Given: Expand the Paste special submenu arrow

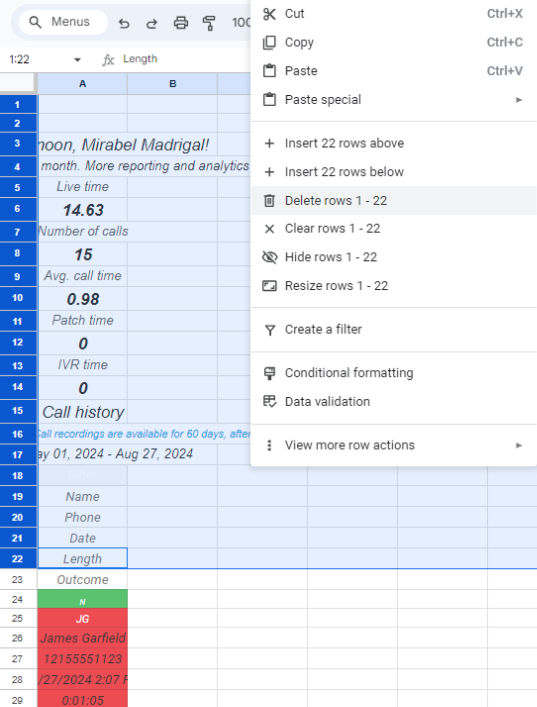Looking at the screenshot, I should pyautogui.click(x=519, y=100).
